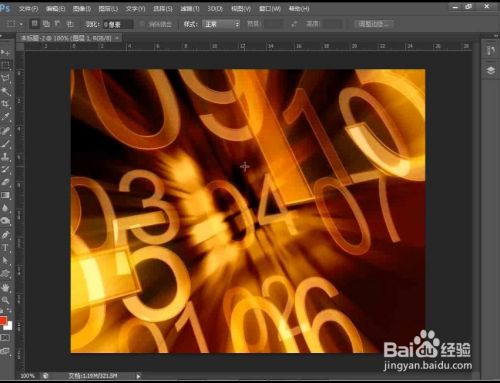Open the 编辑(E) menu
The width and height of the screenshot is (500, 383).
[55, 9]
